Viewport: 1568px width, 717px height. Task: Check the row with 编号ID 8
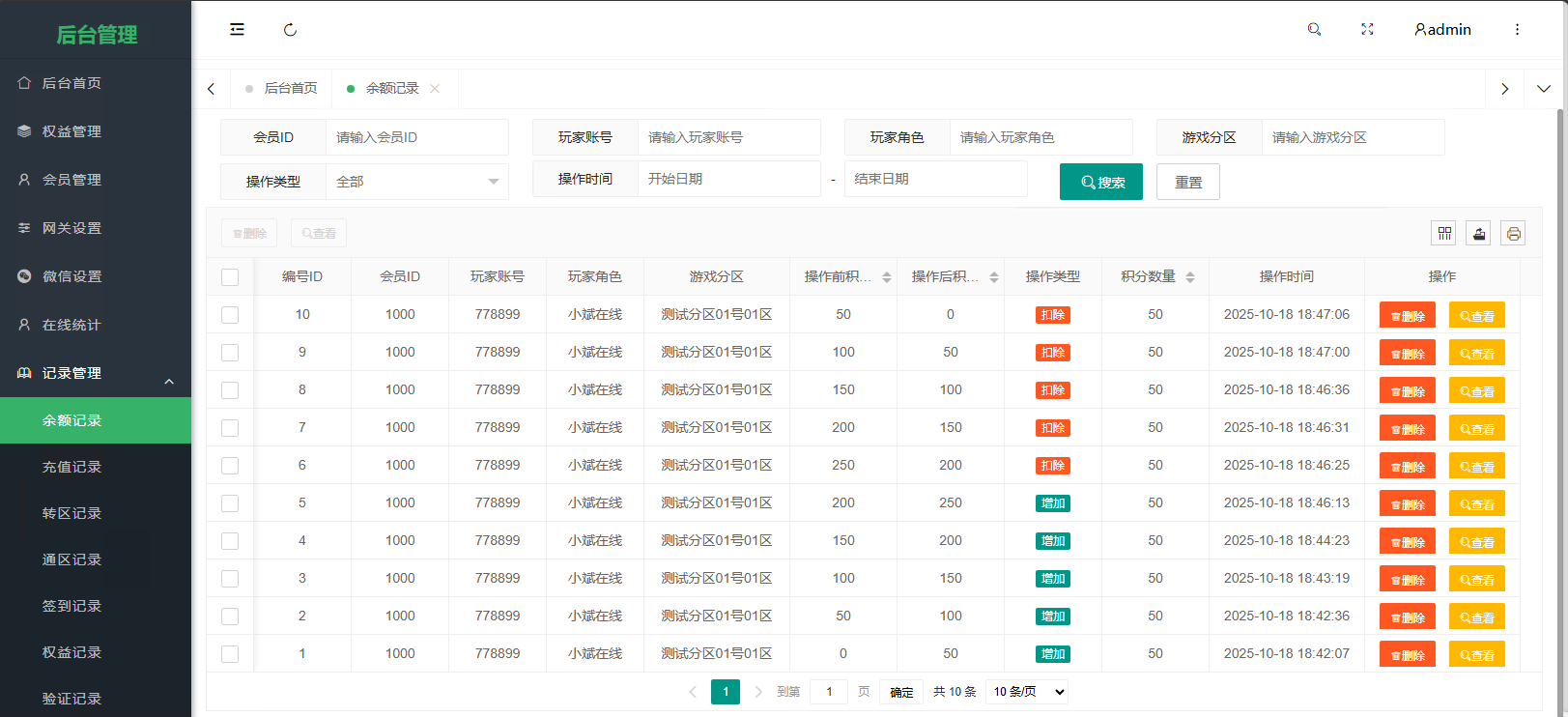230,390
